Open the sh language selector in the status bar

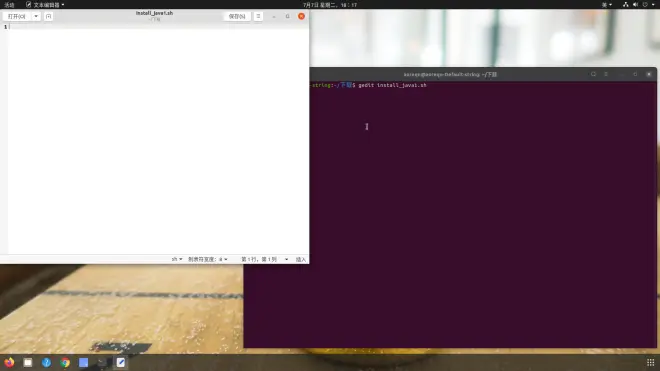tap(177, 259)
